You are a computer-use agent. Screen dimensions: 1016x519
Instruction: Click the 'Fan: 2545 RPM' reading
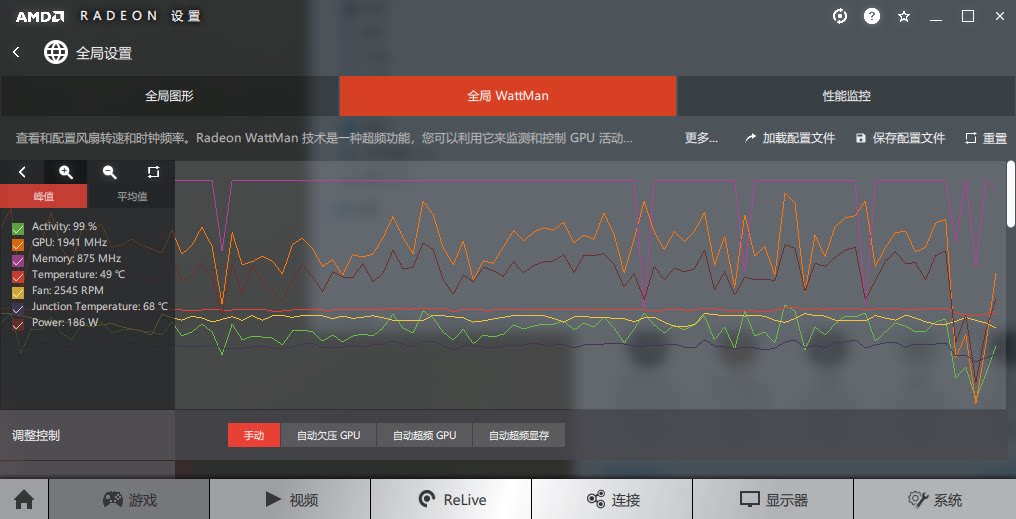click(67, 290)
